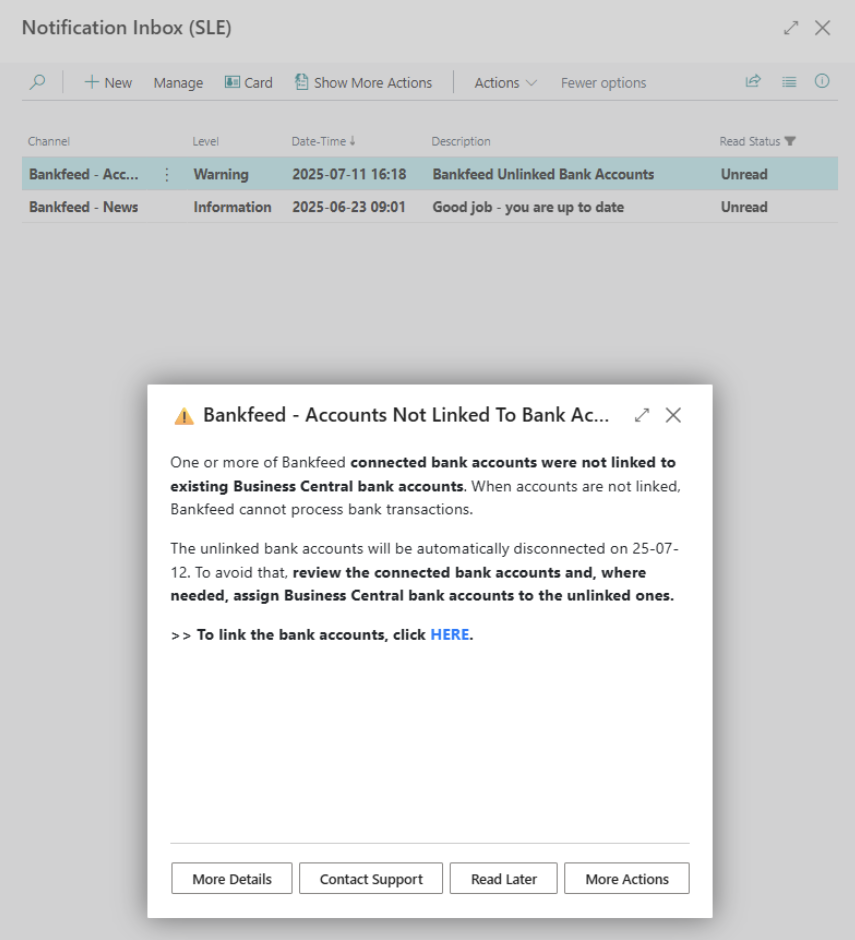Expand the Notification Inbox window
The width and height of the screenshot is (855, 940).
pos(791,28)
